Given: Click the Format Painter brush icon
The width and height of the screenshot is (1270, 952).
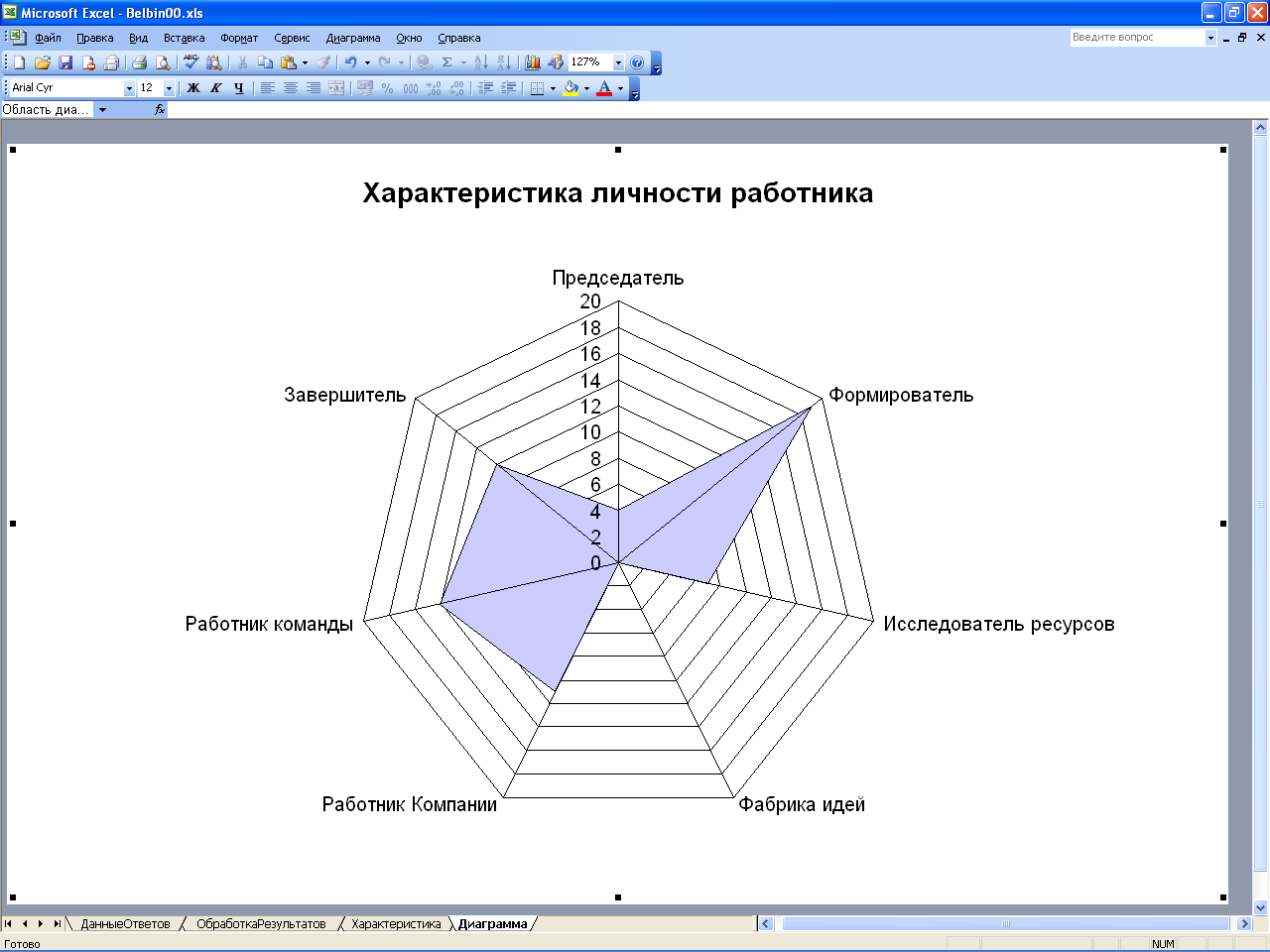Looking at the screenshot, I should click(x=323, y=62).
